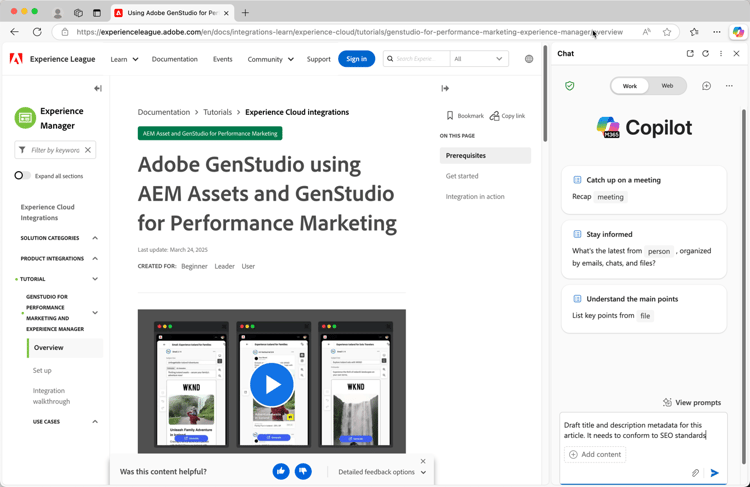The image size is (750, 487).
Task: Click the Sign in button
Action: [356, 59]
